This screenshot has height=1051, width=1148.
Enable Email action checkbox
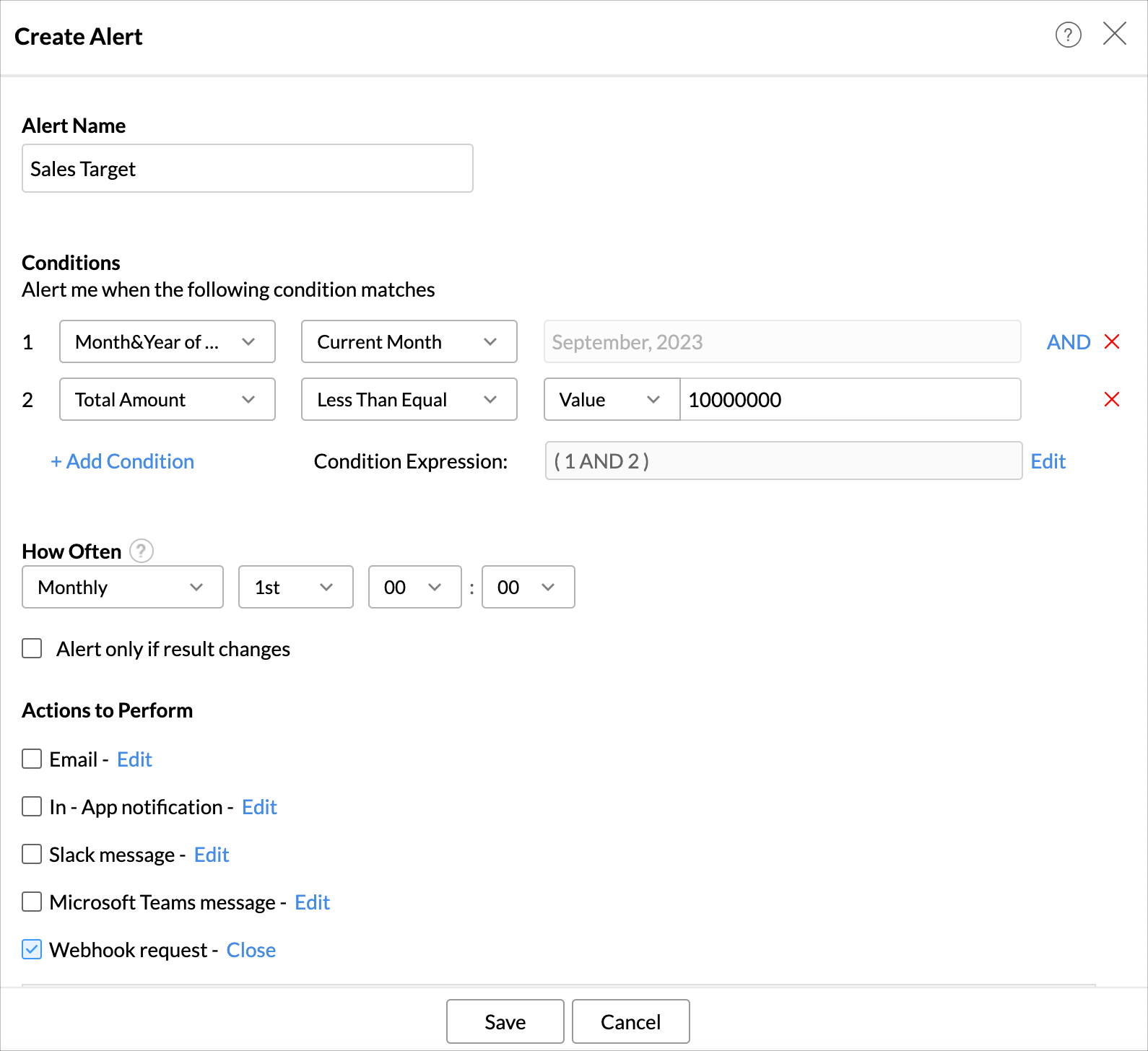click(32, 759)
